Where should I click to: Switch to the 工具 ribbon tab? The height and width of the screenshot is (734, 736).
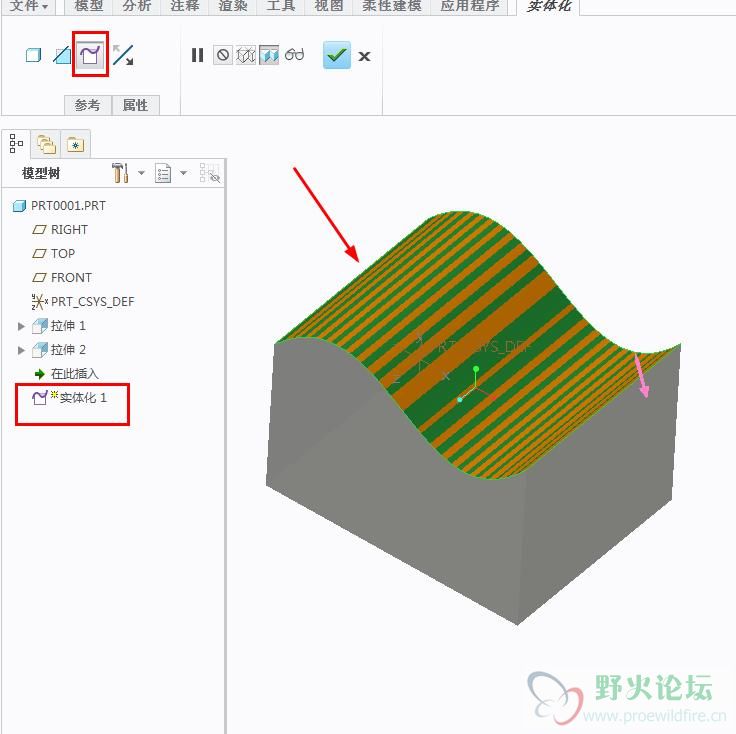[280, 7]
